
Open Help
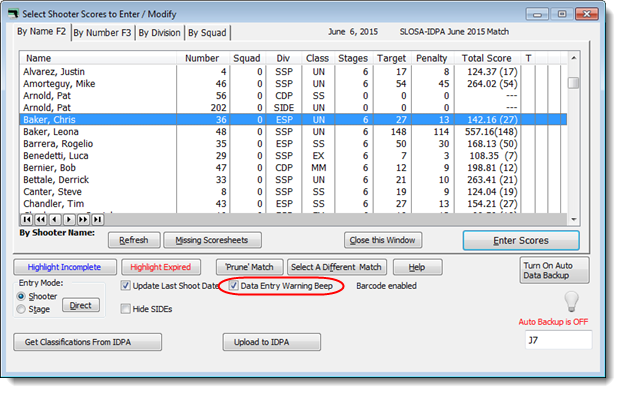tap(417, 267)
